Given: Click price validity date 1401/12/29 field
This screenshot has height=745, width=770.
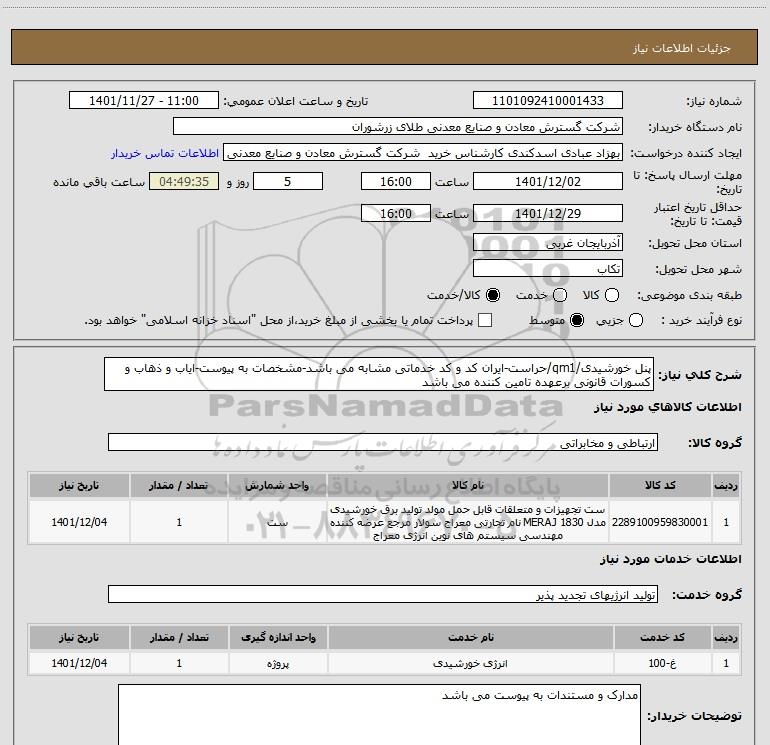Looking at the screenshot, I should [x=548, y=213].
